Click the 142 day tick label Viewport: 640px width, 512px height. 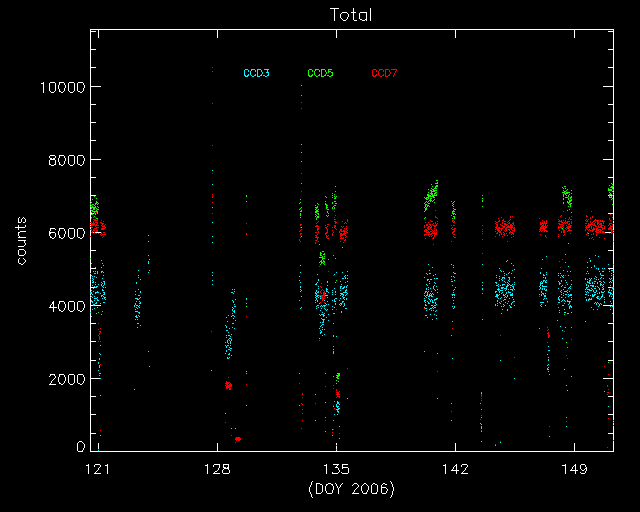tap(455, 468)
